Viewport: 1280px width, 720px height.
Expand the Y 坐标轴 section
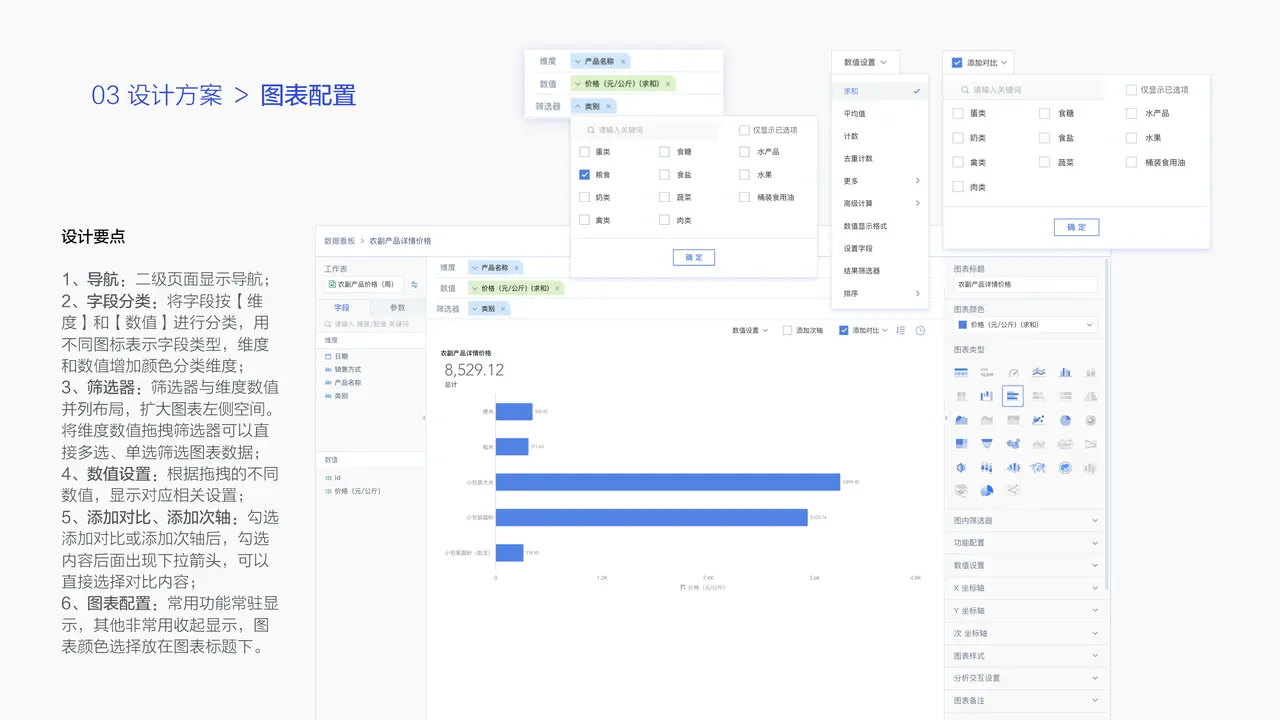click(x=1026, y=611)
